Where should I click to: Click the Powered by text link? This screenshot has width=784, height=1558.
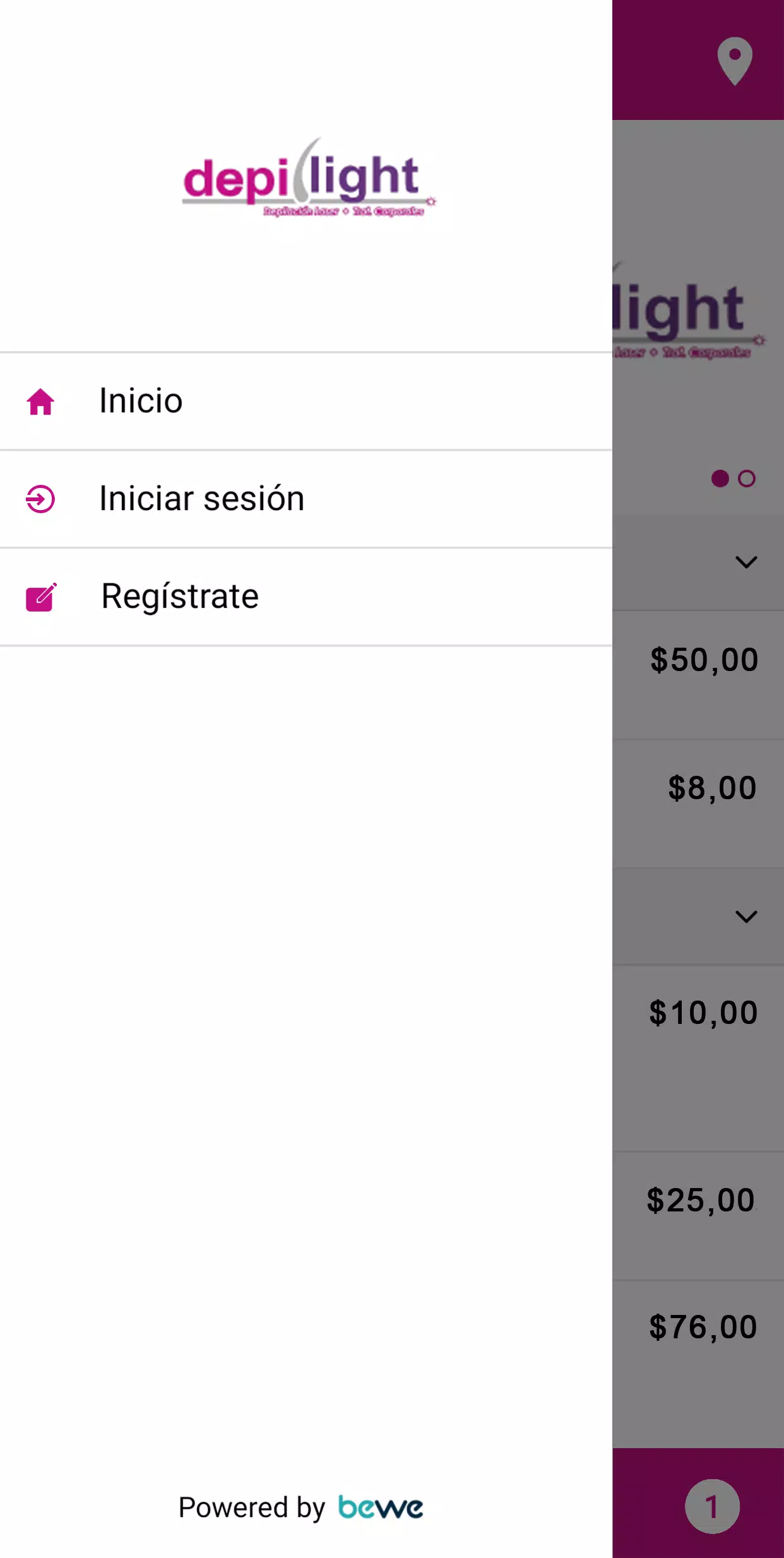coord(251,1507)
